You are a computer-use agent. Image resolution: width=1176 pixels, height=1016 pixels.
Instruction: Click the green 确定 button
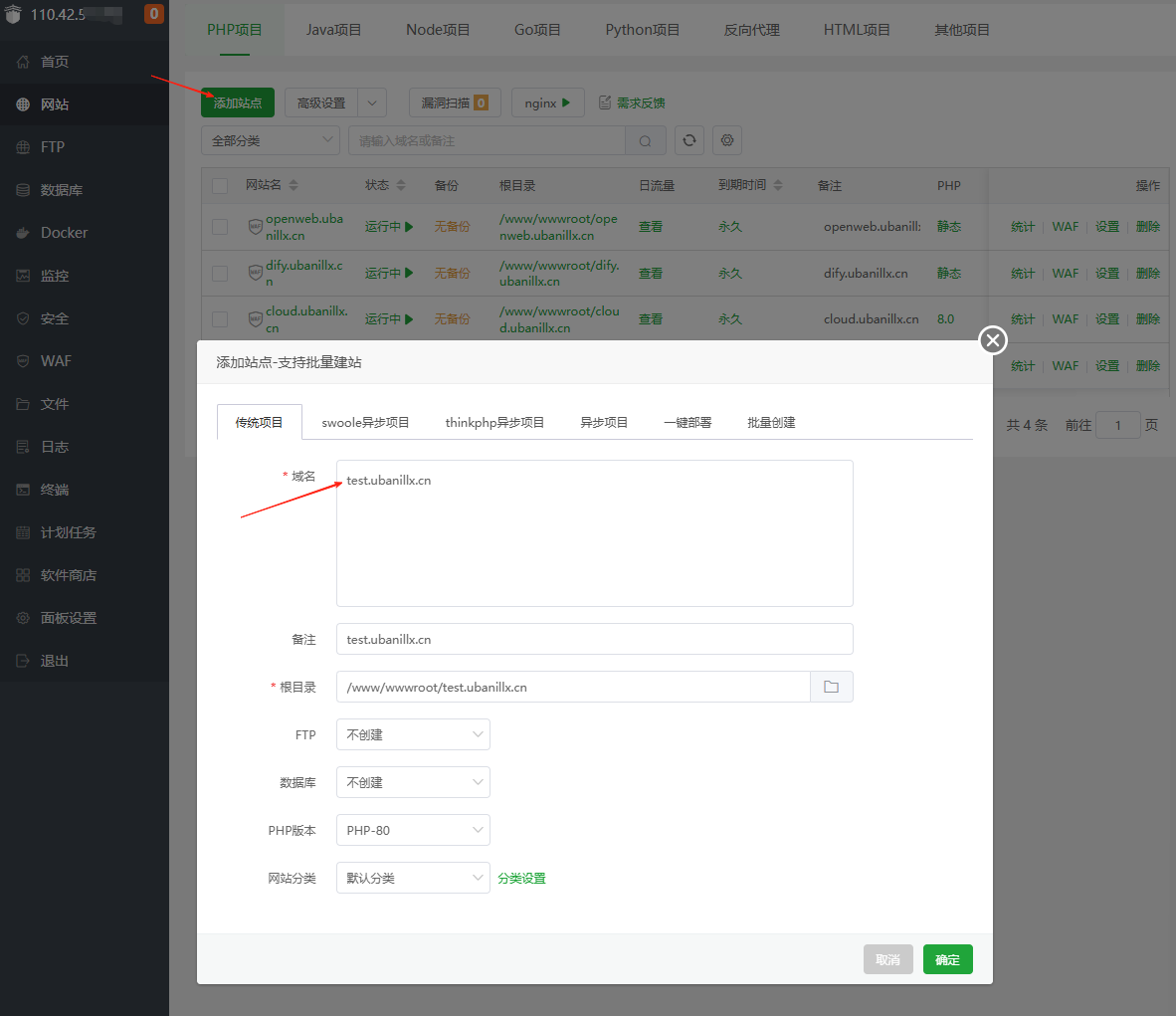947,959
